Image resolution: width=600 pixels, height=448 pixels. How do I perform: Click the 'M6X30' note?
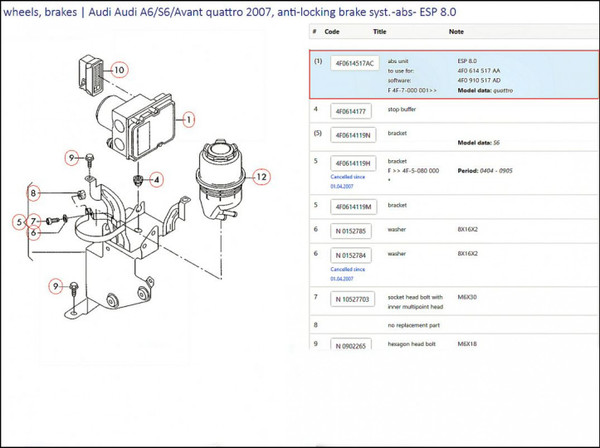pyautogui.click(x=467, y=297)
